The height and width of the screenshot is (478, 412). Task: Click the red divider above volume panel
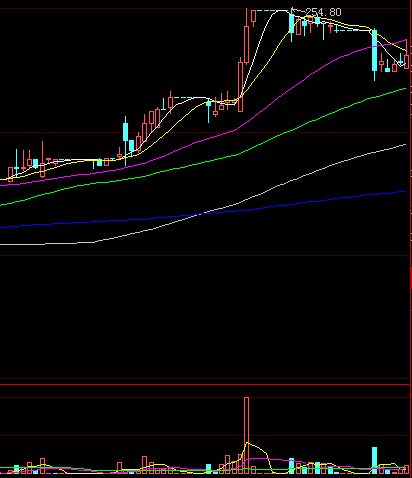point(205,384)
